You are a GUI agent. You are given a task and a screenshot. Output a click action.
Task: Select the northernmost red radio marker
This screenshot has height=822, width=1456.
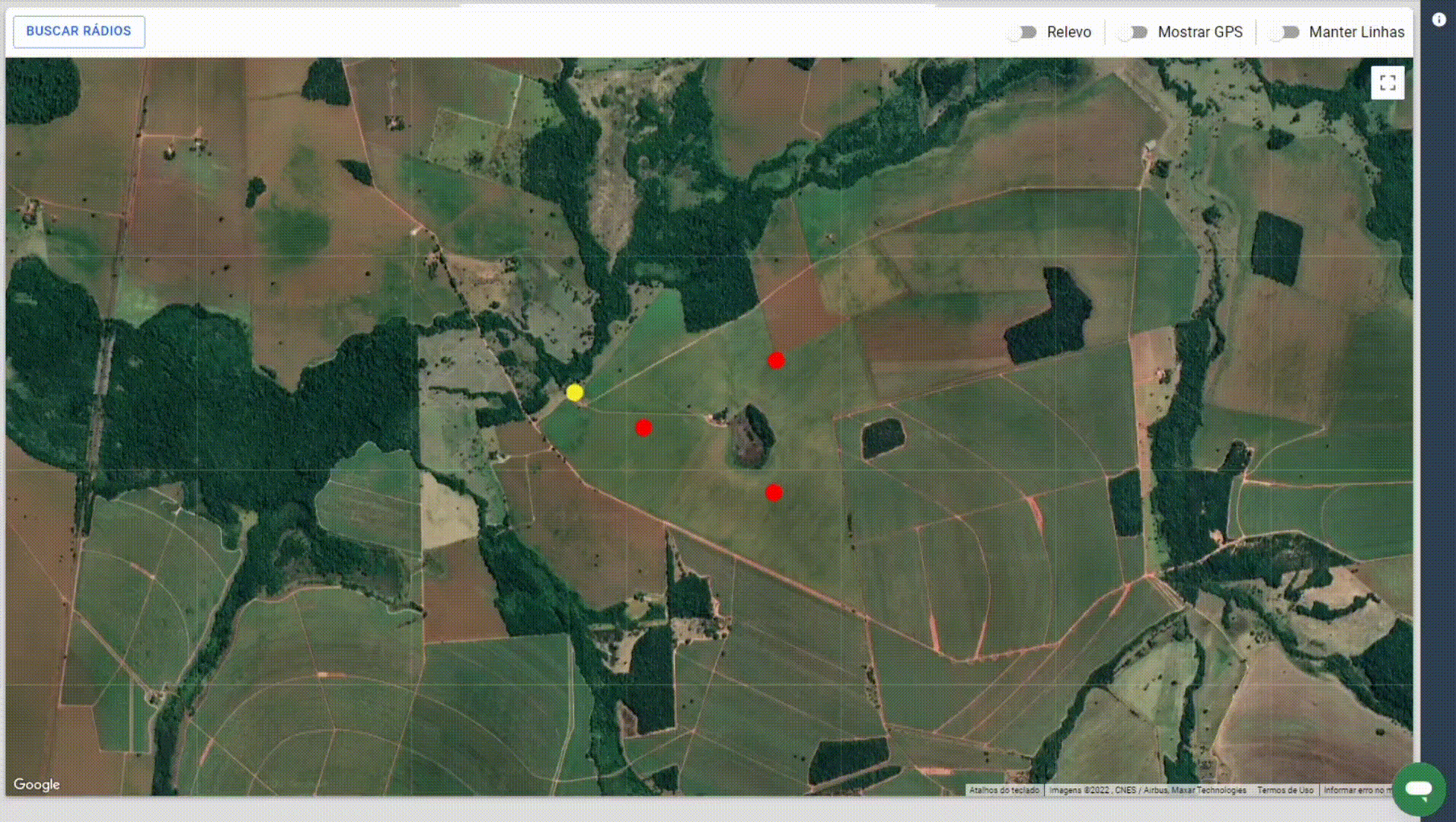776,360
